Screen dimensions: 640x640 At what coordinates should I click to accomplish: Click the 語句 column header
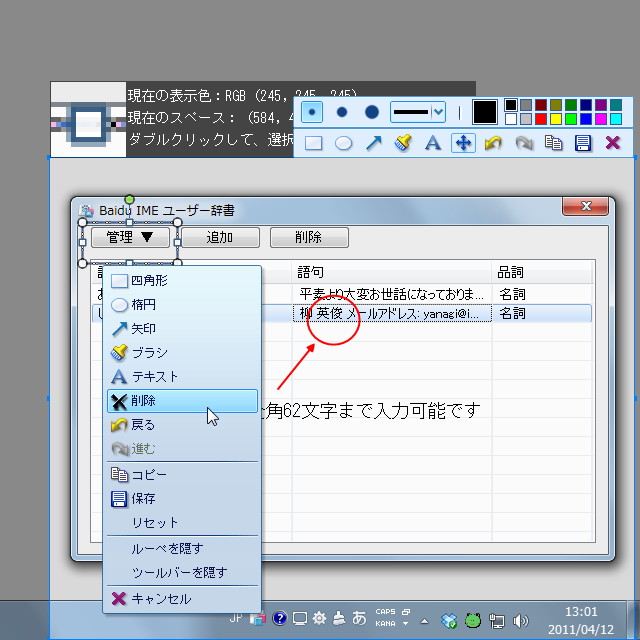(x=391, y=272)
